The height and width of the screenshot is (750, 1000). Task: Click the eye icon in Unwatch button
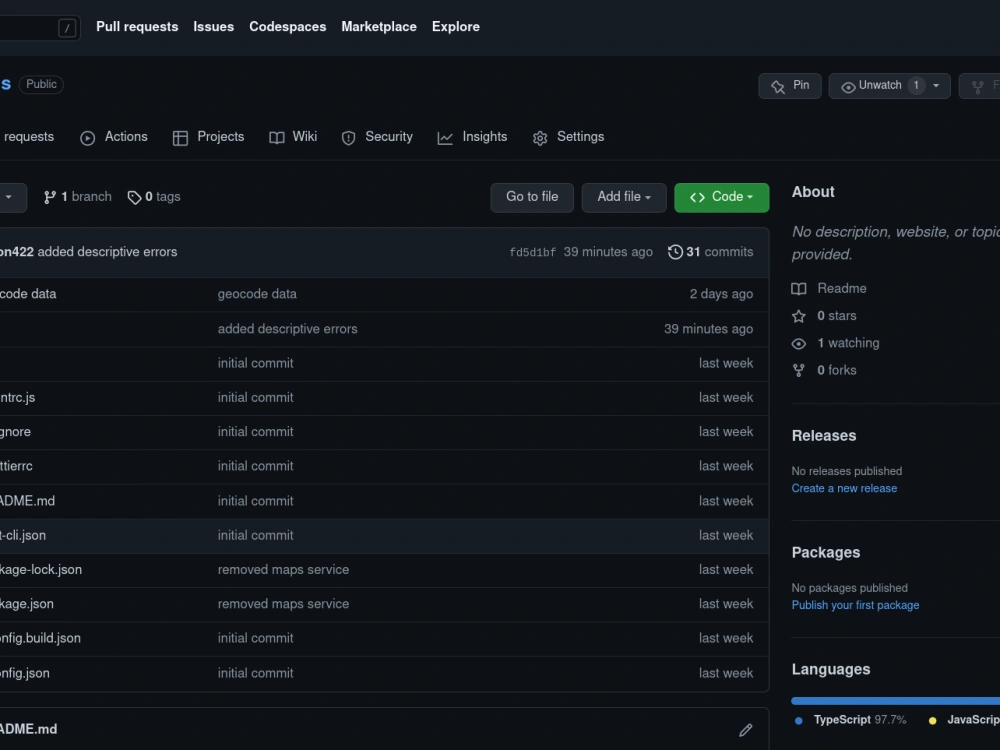coord(848,87)
